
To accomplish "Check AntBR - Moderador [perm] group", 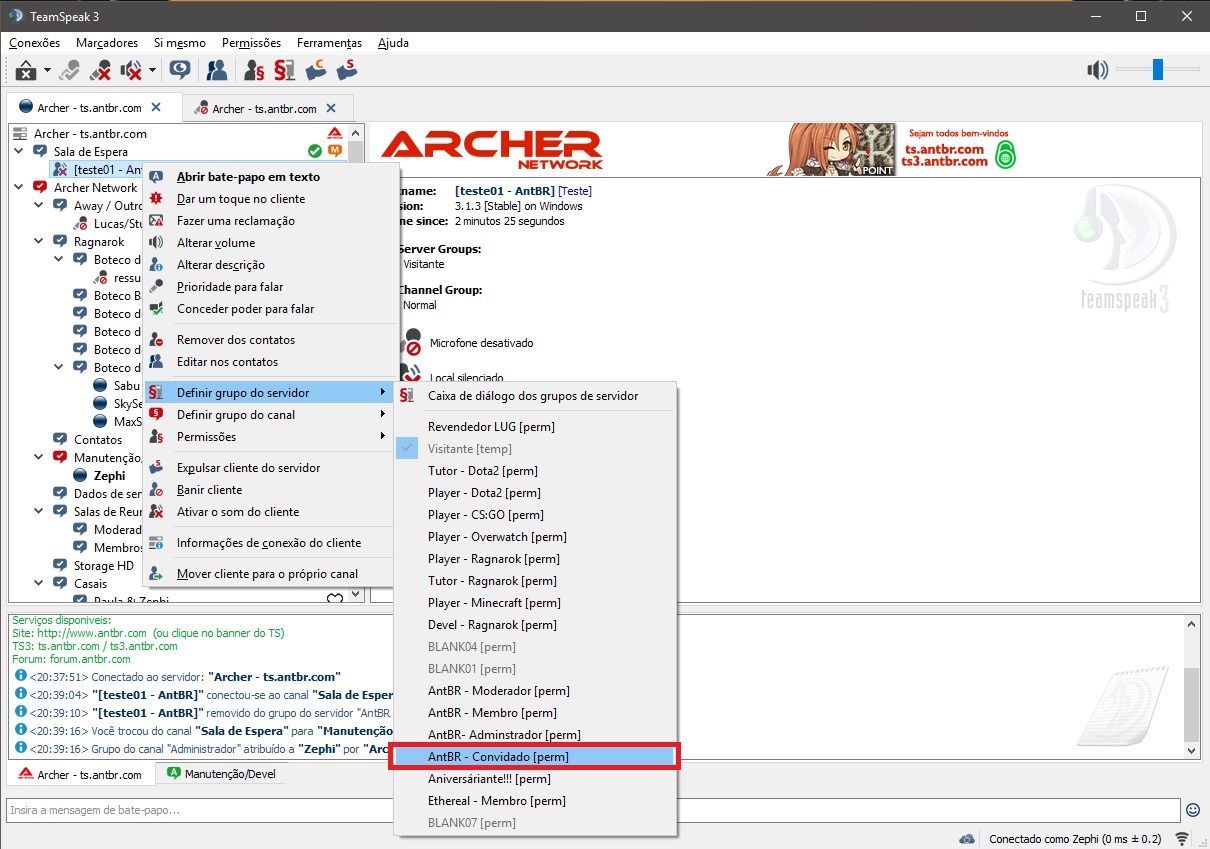I will pos(535,690).
